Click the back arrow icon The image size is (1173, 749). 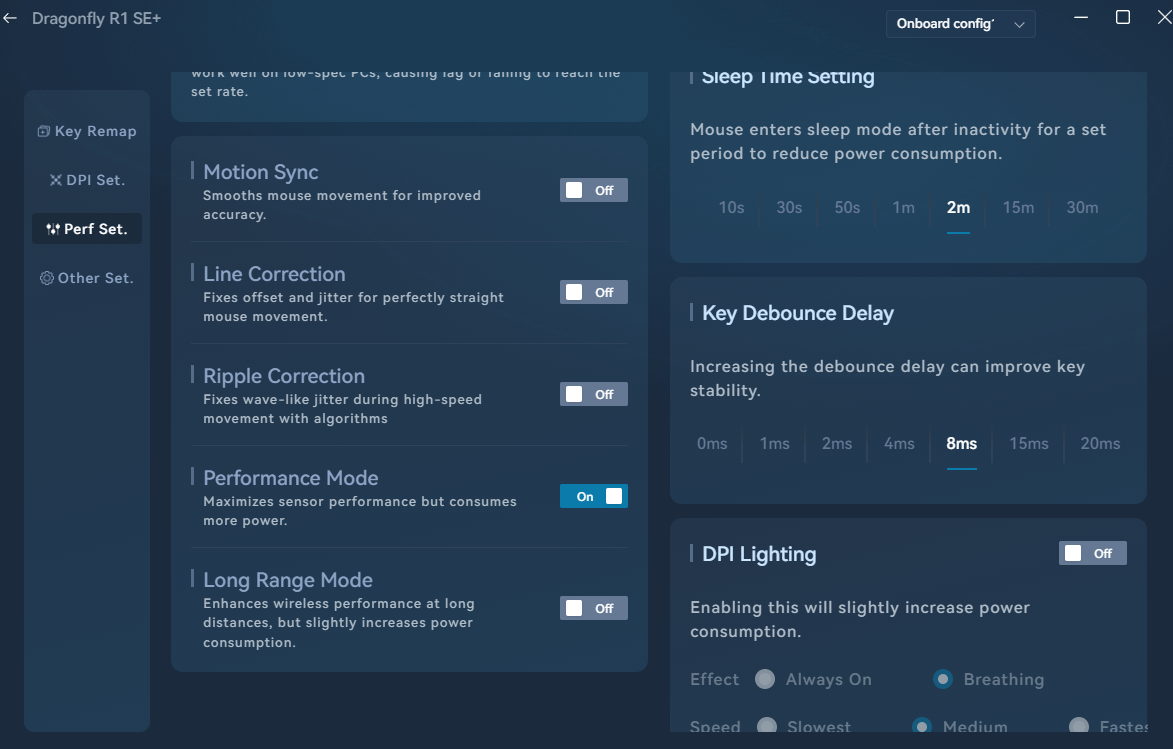click(11, 19)
